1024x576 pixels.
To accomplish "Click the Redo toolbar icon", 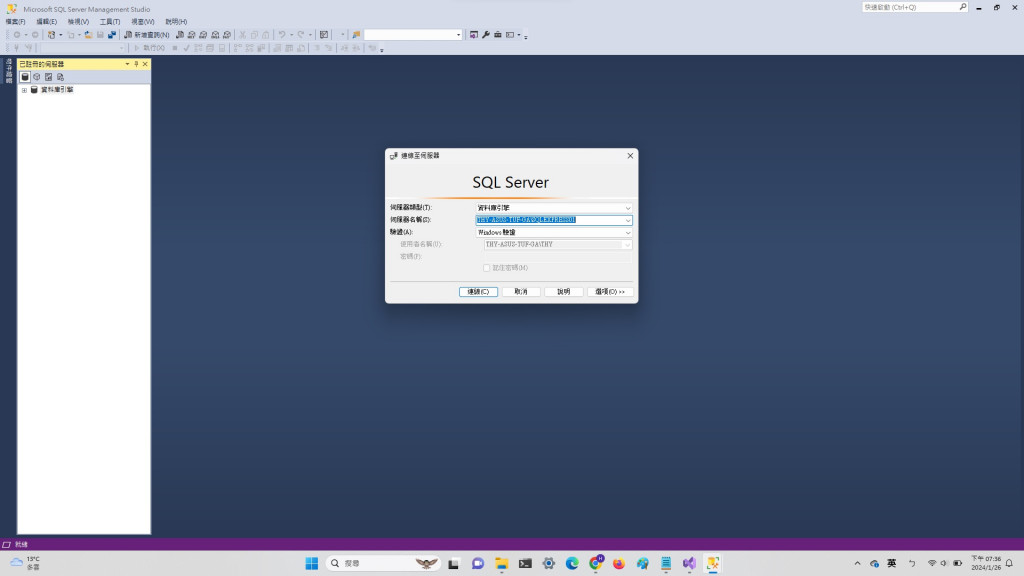I will (x=301, y=35).
